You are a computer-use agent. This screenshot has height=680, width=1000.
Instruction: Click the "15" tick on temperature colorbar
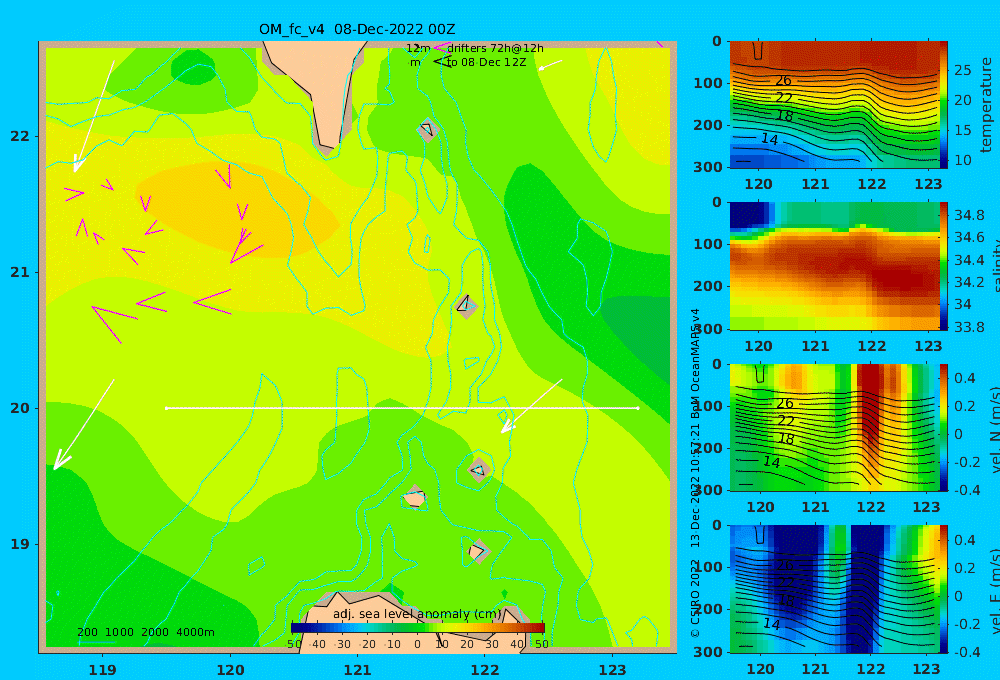[962, 130]
